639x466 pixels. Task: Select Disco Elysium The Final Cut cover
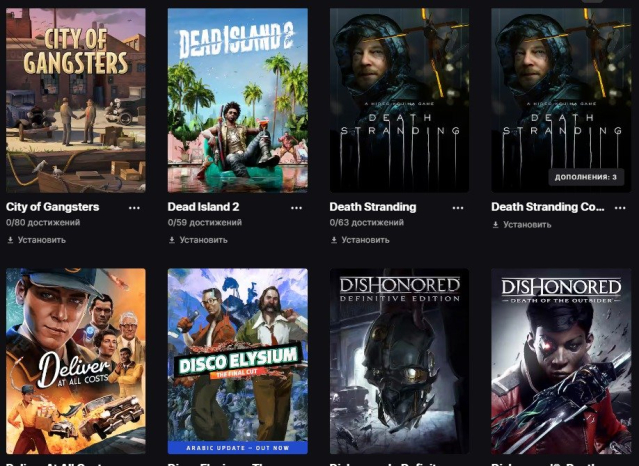tap(238, 361)
